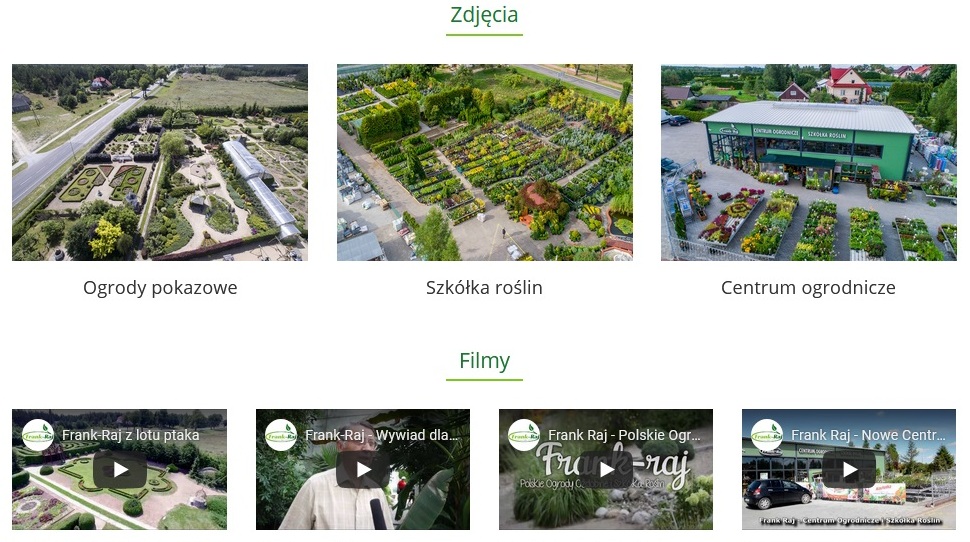Open video title Frank Raj - Nowe Centr

pyautogui.click(x=869, y=435)
